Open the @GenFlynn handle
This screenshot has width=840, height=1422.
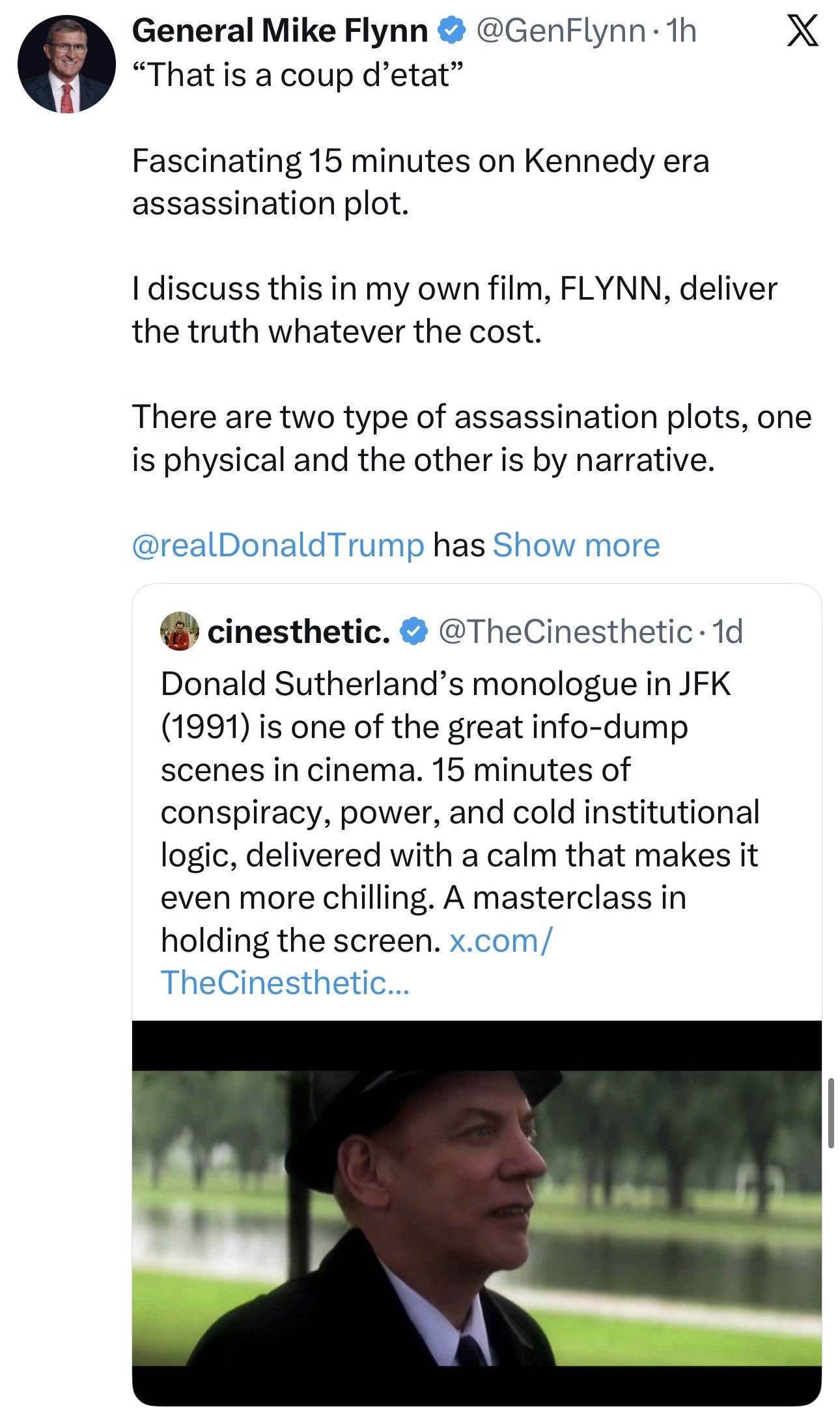tap(561, 31)
